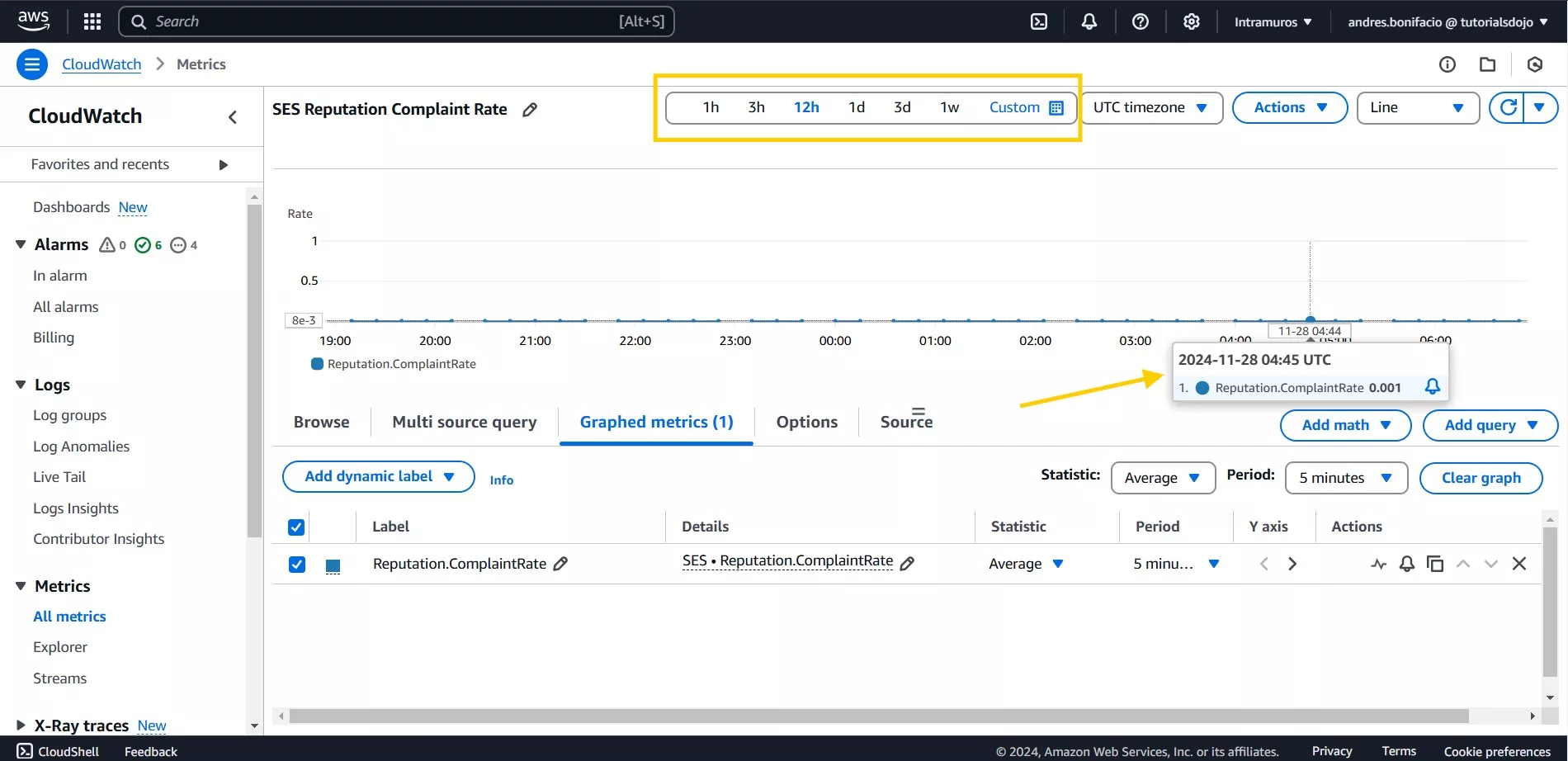Open Add dynamic label menu
1568x761 pixels.
pyautogui.click(x=379, y=476)
